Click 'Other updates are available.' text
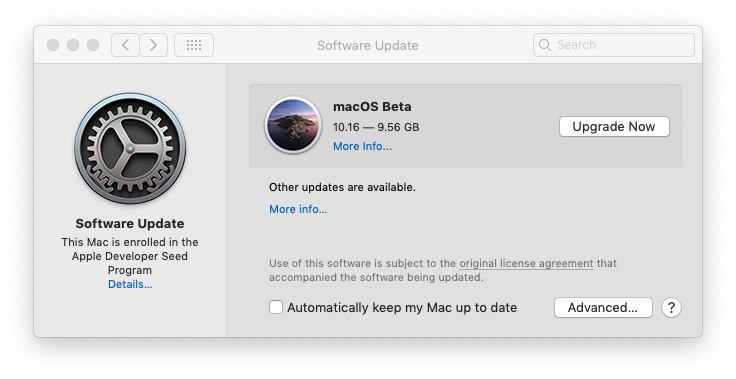This screenshot has width=736, height=379. [x=342, y=187]
